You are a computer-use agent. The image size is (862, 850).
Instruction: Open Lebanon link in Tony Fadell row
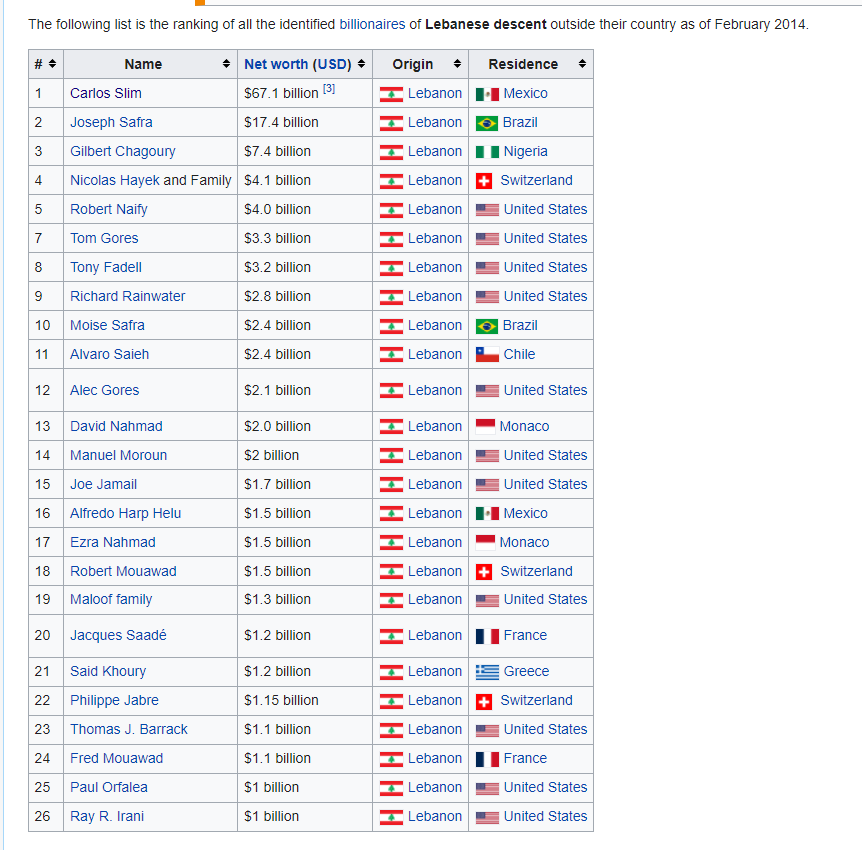(x=435, y=267)
